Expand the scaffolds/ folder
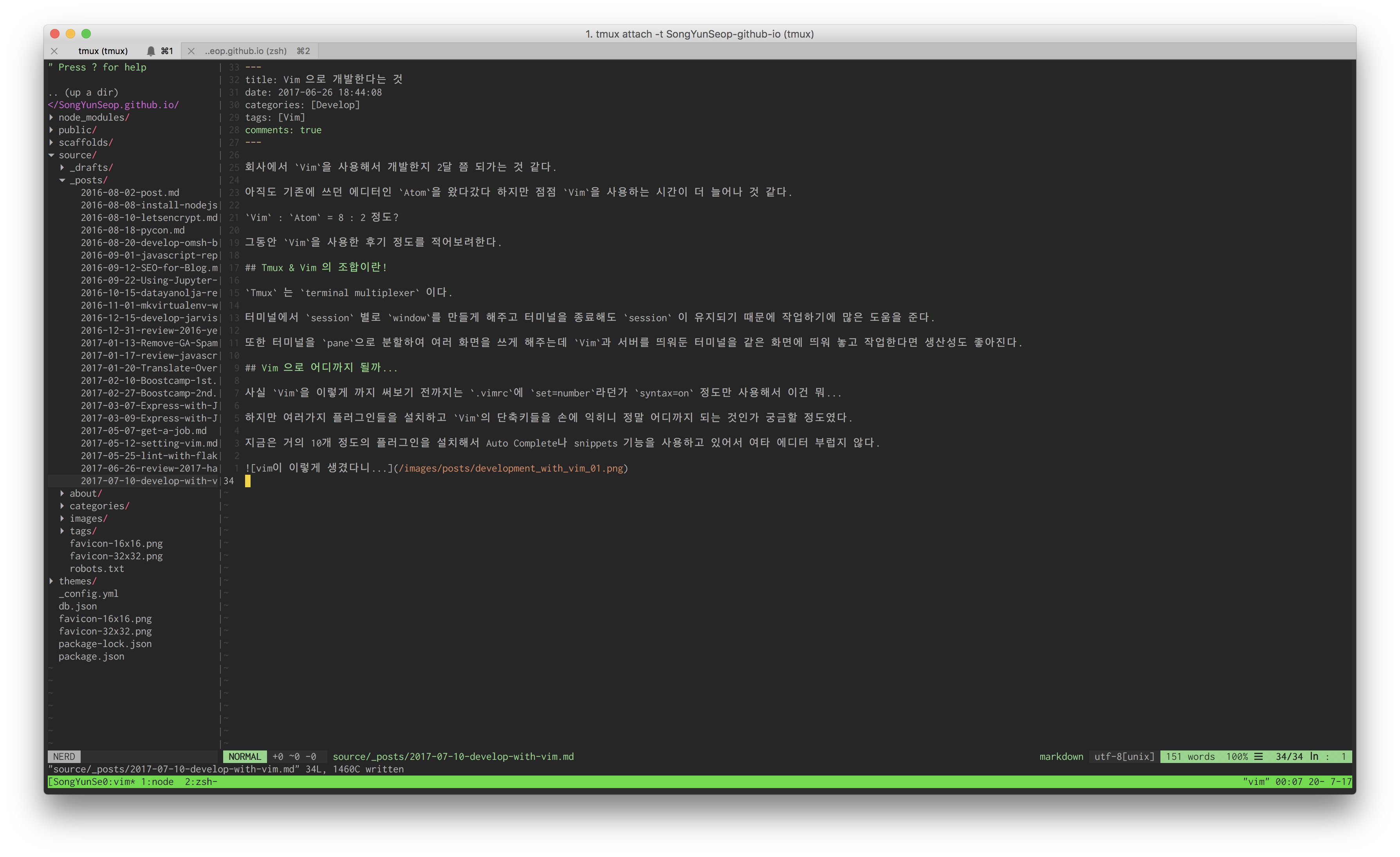Image resolution: width=1400 pixels, height=857 pixels. click(51, 143)
